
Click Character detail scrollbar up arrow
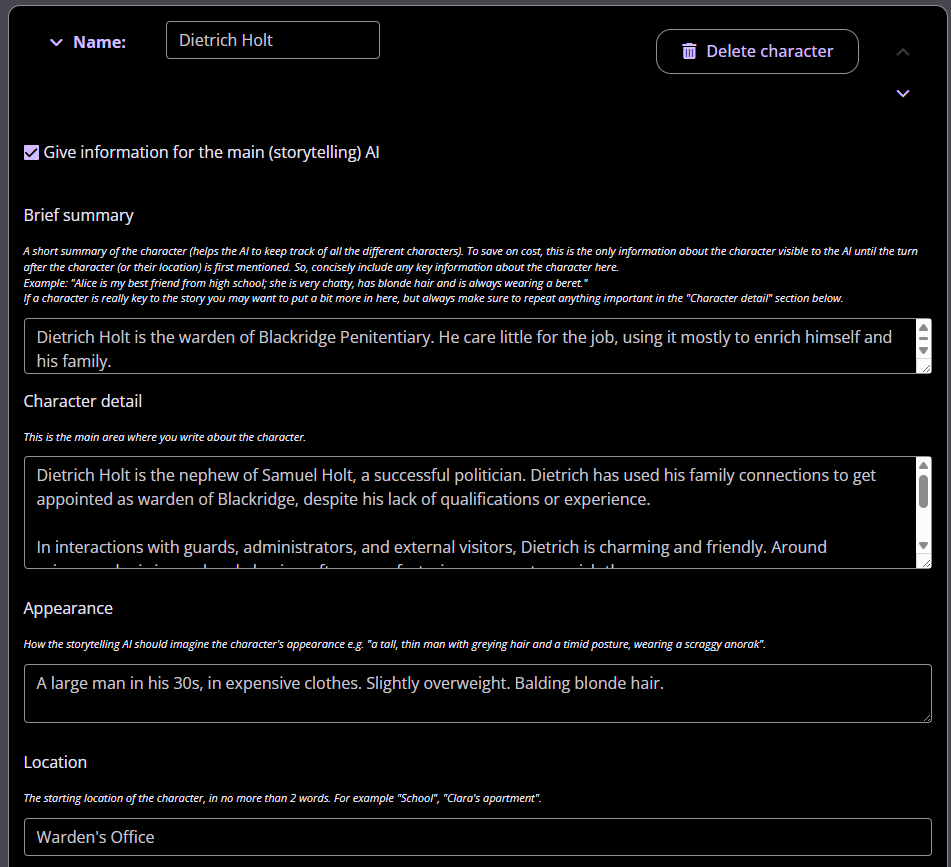click(x=924, y=465)
